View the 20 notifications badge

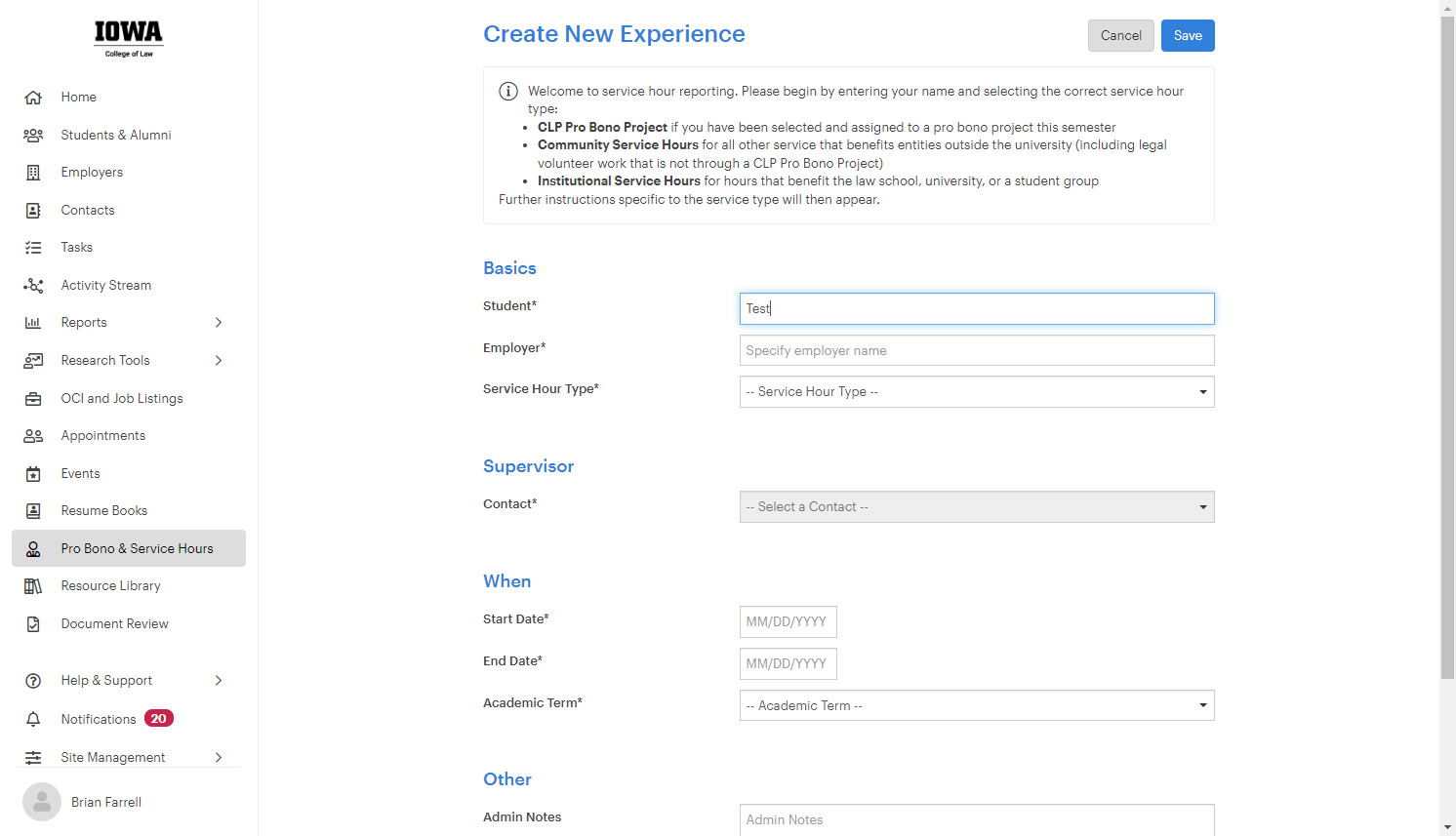point(159,719)
